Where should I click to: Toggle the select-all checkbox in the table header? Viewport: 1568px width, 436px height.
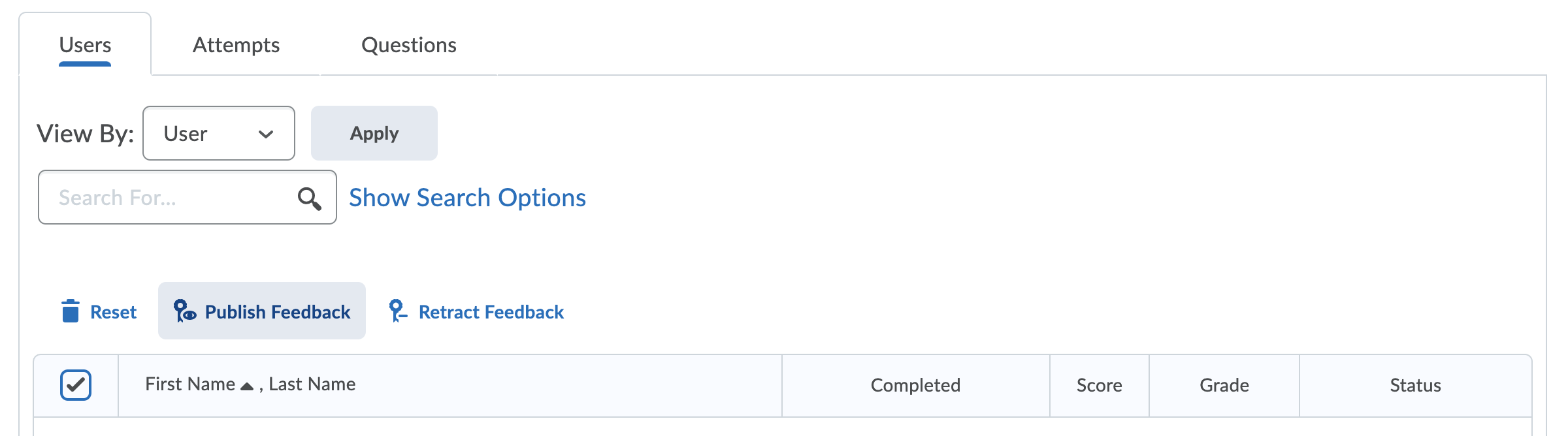(x=76, y=385)
